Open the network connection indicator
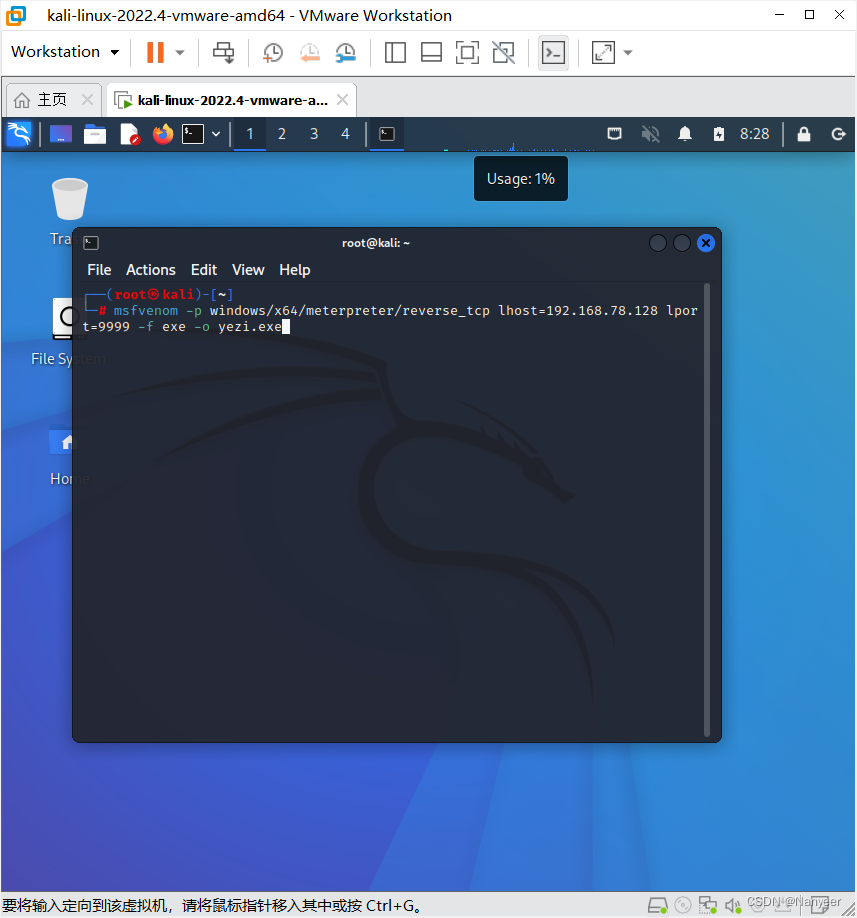 coord(615,134)
